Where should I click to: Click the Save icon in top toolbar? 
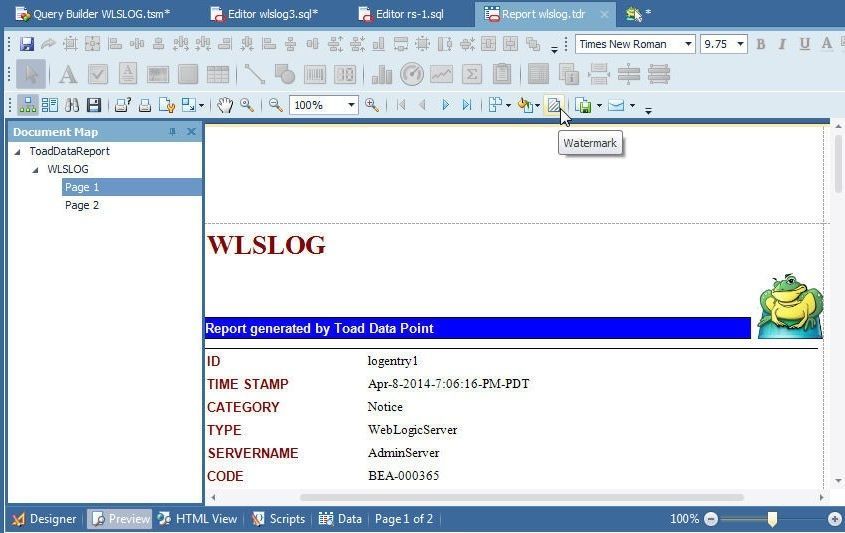click(26, 44)
